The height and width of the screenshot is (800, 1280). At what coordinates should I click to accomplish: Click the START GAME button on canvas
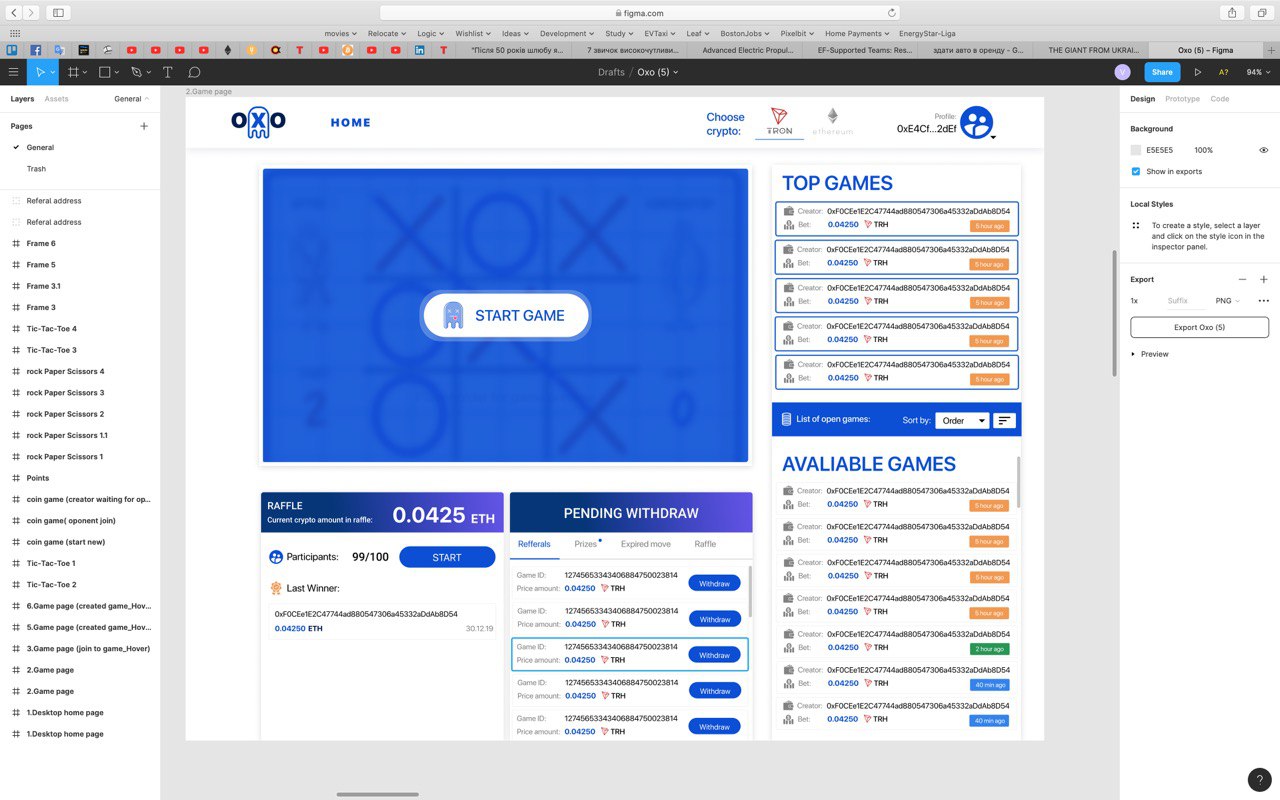505,315
